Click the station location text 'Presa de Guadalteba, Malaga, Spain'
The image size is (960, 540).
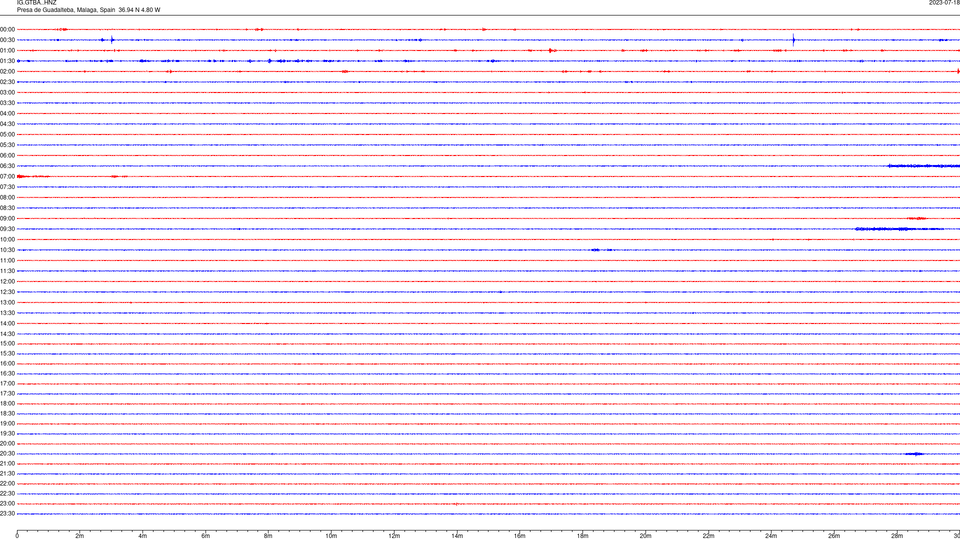coord(66,10)
